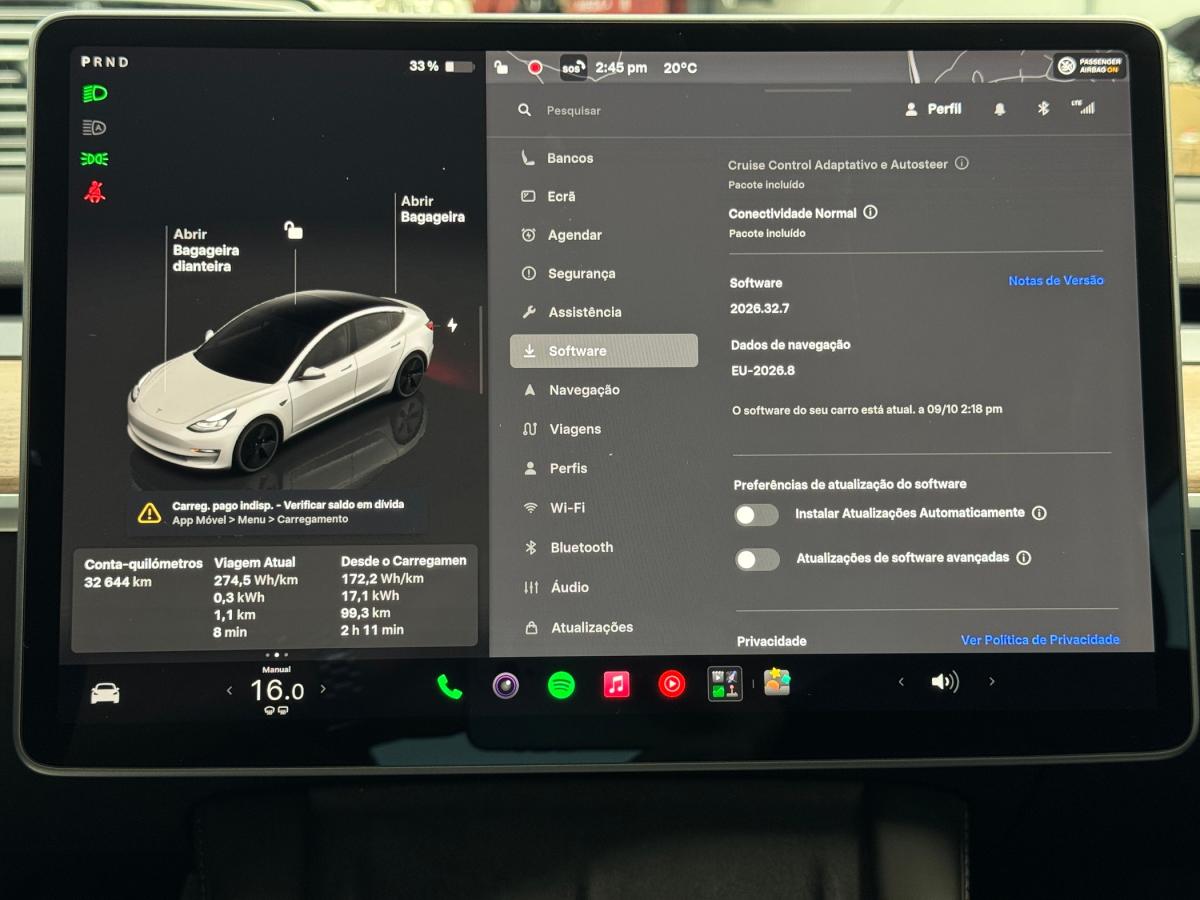Open Segurança settings menu

603,273
